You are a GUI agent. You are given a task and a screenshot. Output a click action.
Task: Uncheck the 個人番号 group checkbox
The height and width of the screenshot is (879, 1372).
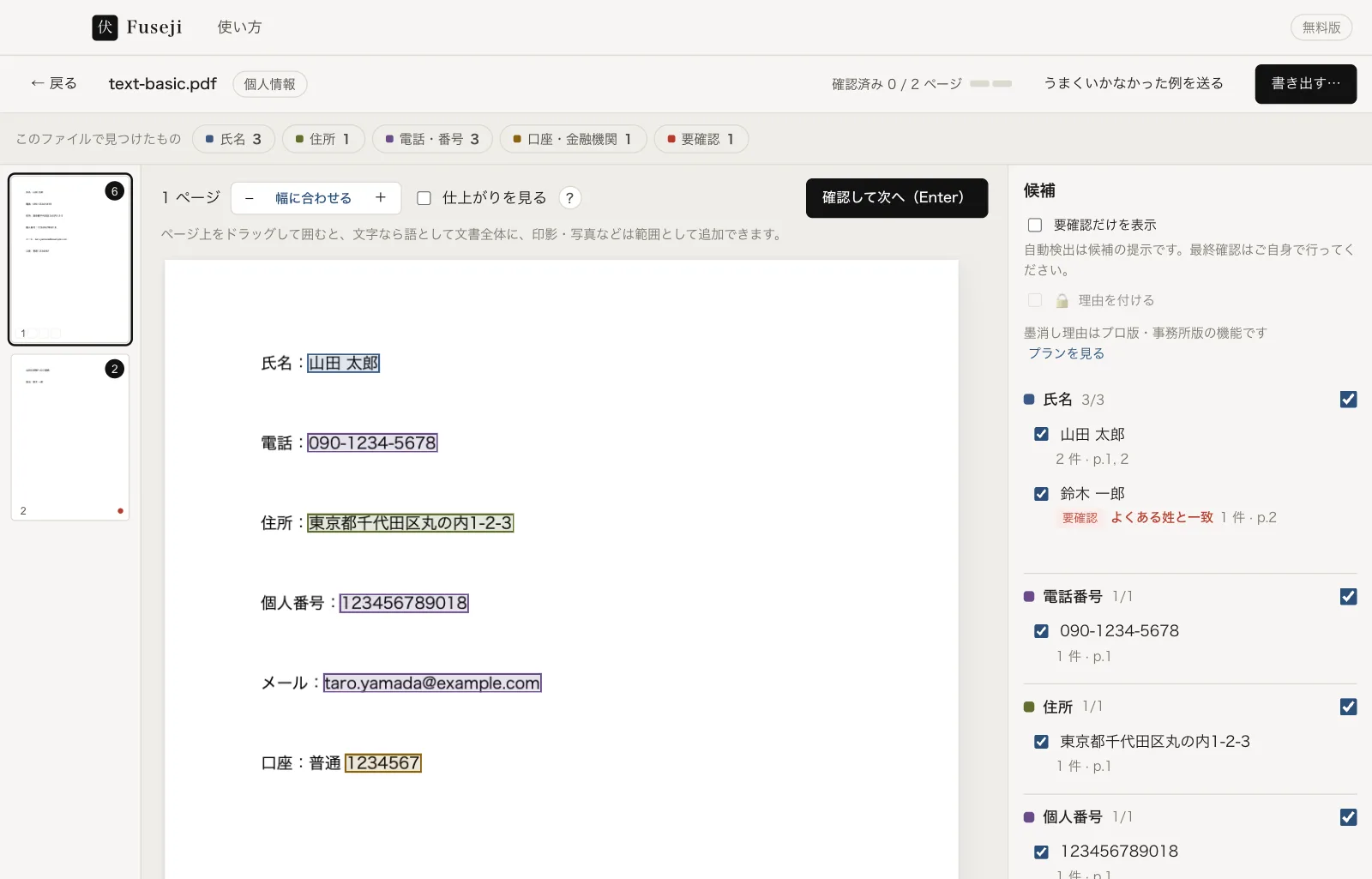click(x=1348, y=817)
